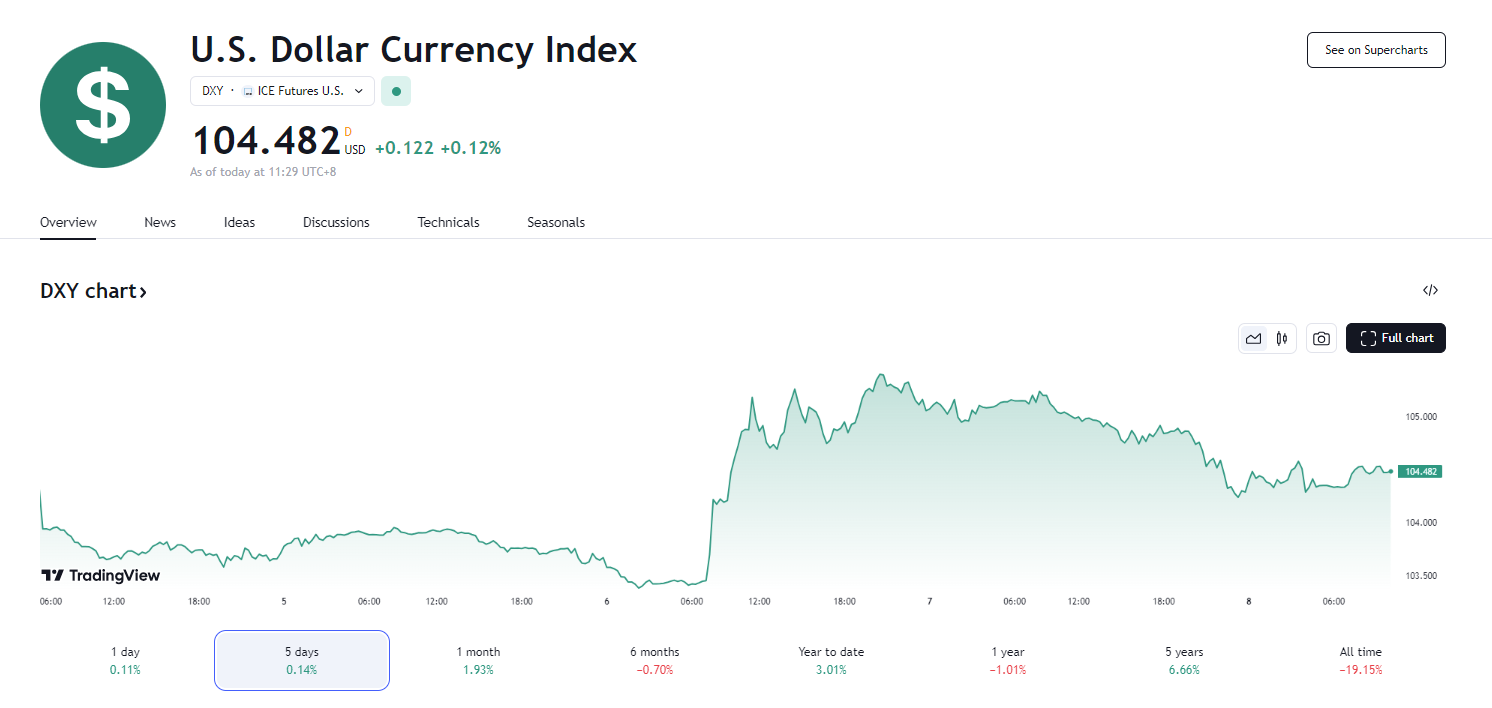1492x708 pixels.
Task: Select the Year to date range
Action: (831, 660)
